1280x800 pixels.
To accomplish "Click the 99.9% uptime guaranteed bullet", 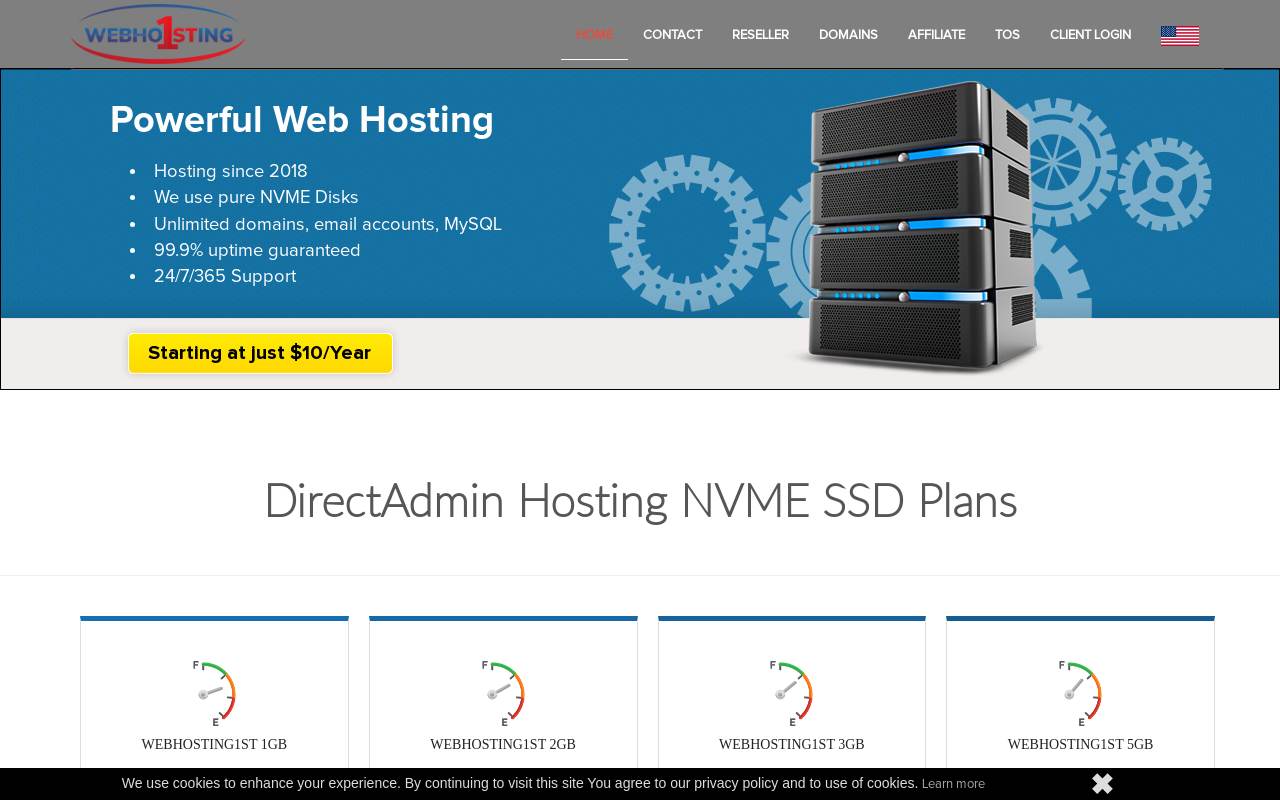I will tap(257, 250).
